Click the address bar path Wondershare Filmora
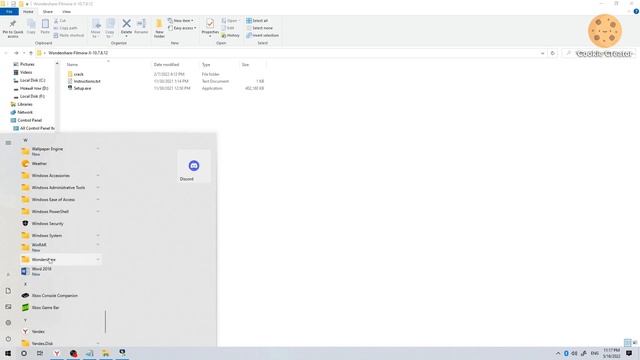 [x=78, y=53]
